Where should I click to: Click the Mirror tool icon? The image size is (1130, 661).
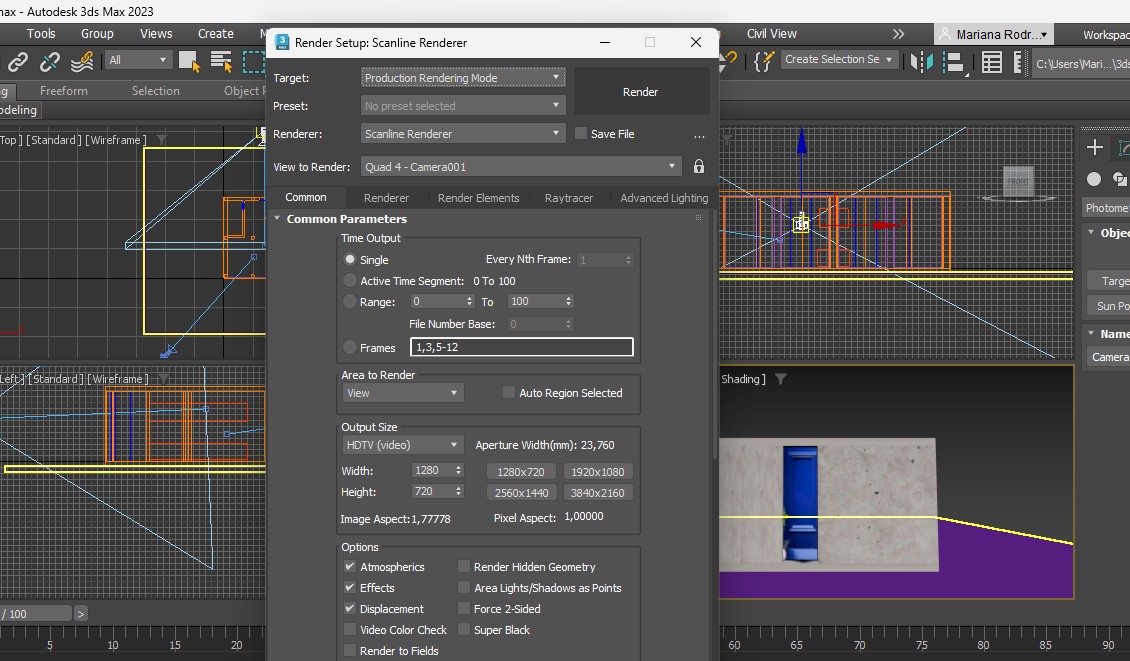tap(920, 62)
